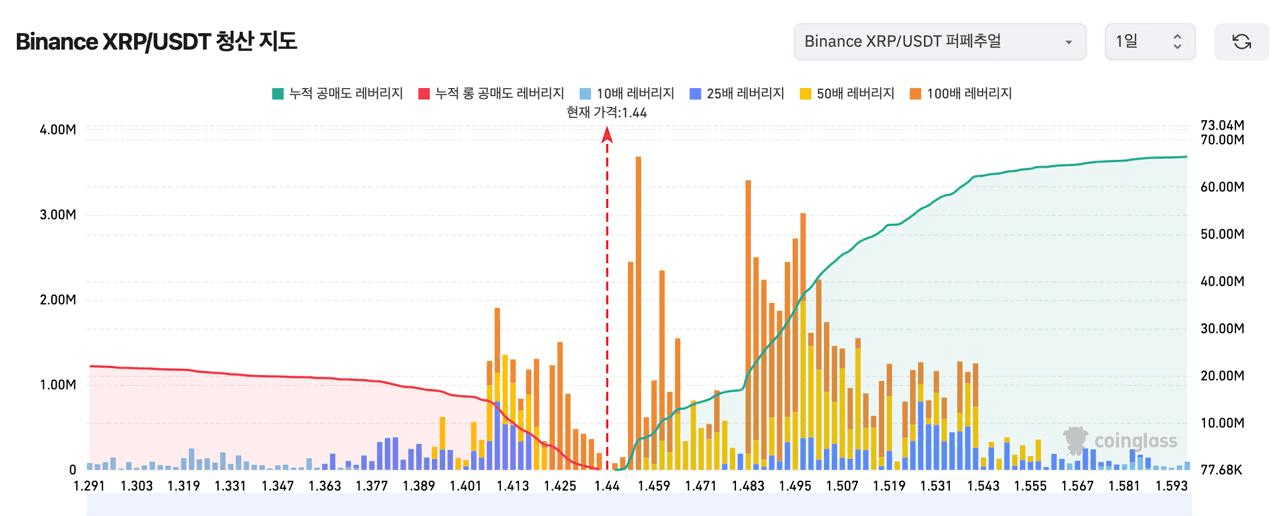Click the 현재 가격:1.44 label
Image resolution: width=1280 pixels, height=516 pixels.
pyautogui.click(x=607, y=112)
